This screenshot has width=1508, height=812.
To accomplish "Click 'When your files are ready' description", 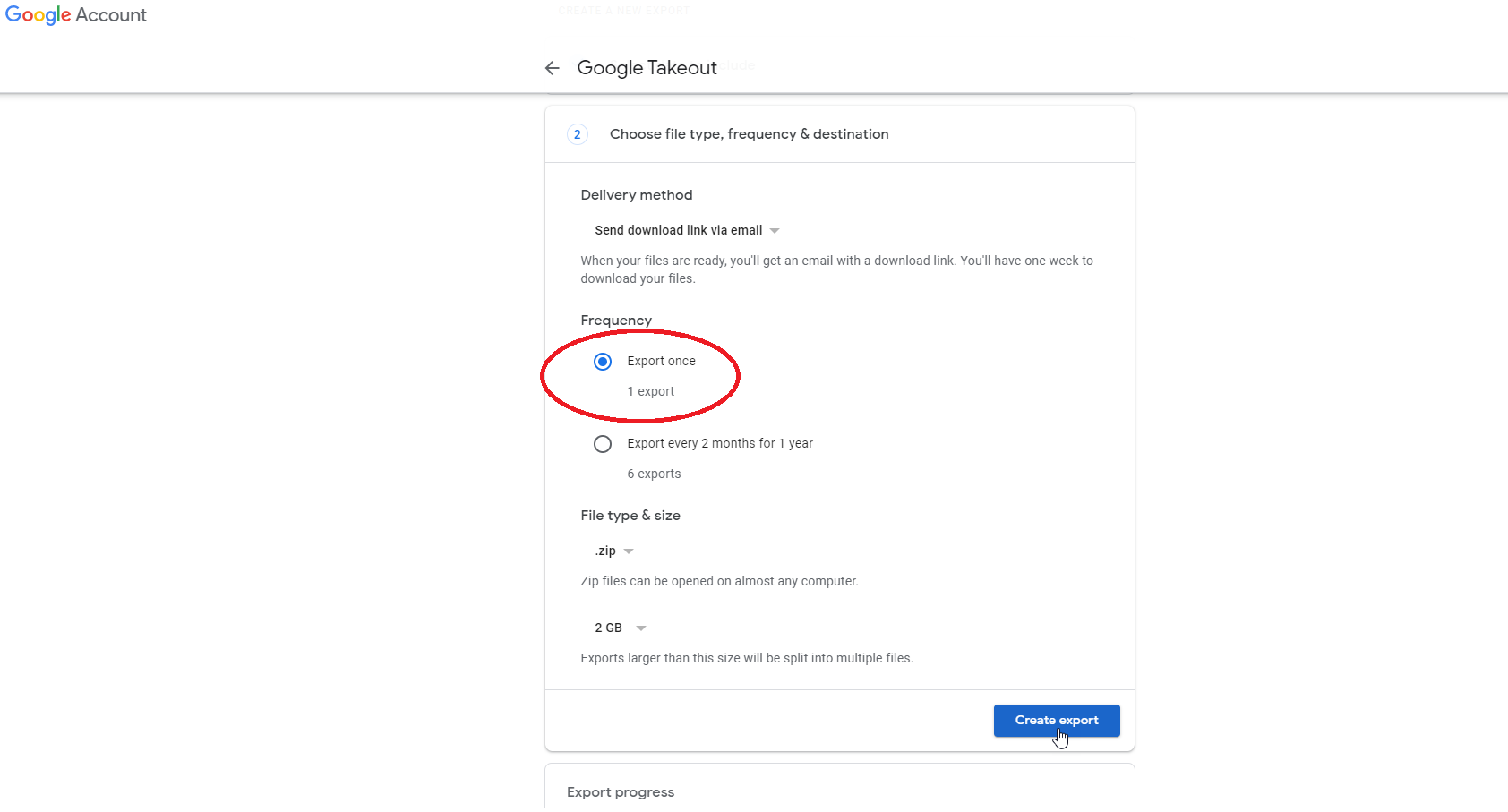I will [837, 269].
